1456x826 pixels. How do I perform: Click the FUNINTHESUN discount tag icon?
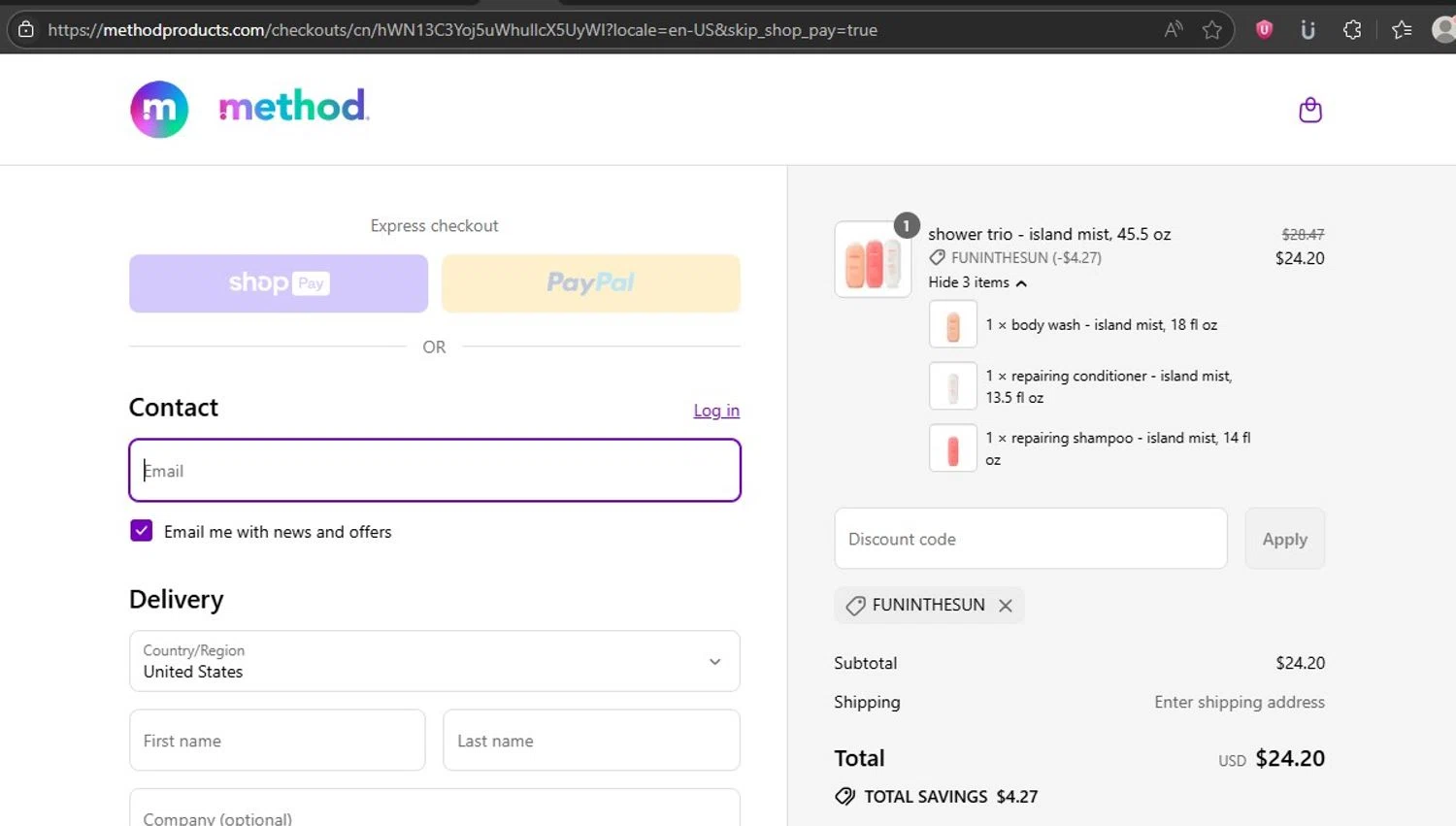coord(855,606)
